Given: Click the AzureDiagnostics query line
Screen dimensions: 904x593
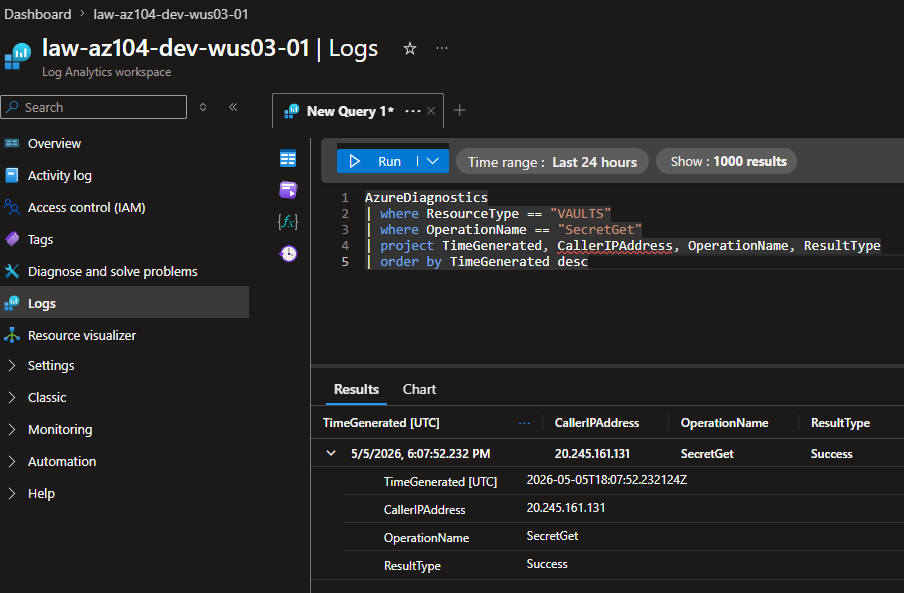Looking at the screenshot, I should point(426,197).
